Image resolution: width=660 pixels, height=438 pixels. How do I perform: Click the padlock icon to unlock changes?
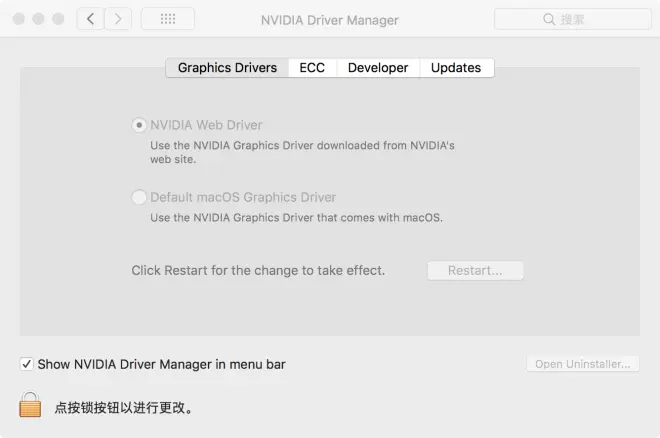[30, 404]
